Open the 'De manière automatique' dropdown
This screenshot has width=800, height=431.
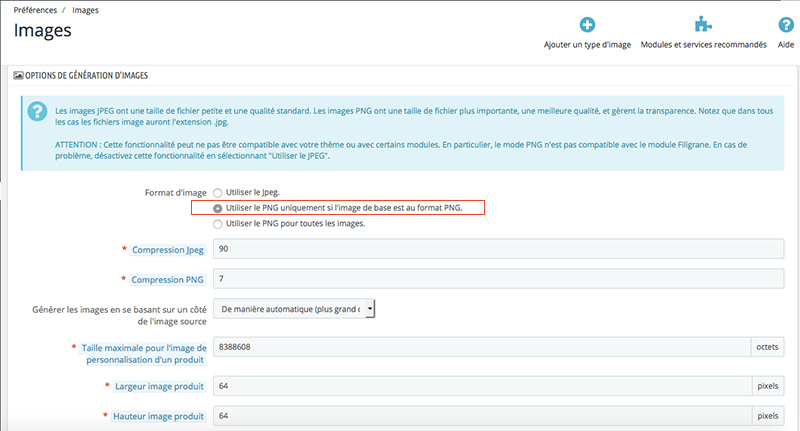(x=294, y=309)
